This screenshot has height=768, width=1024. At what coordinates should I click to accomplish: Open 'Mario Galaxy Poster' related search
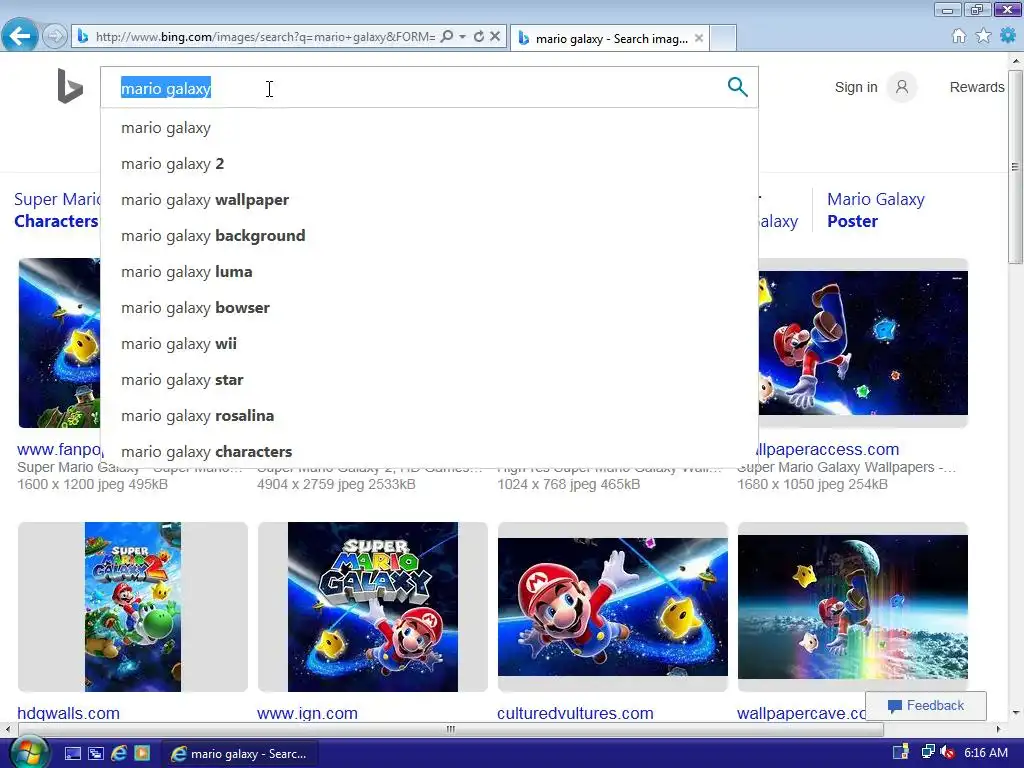[x=875, y=210]
